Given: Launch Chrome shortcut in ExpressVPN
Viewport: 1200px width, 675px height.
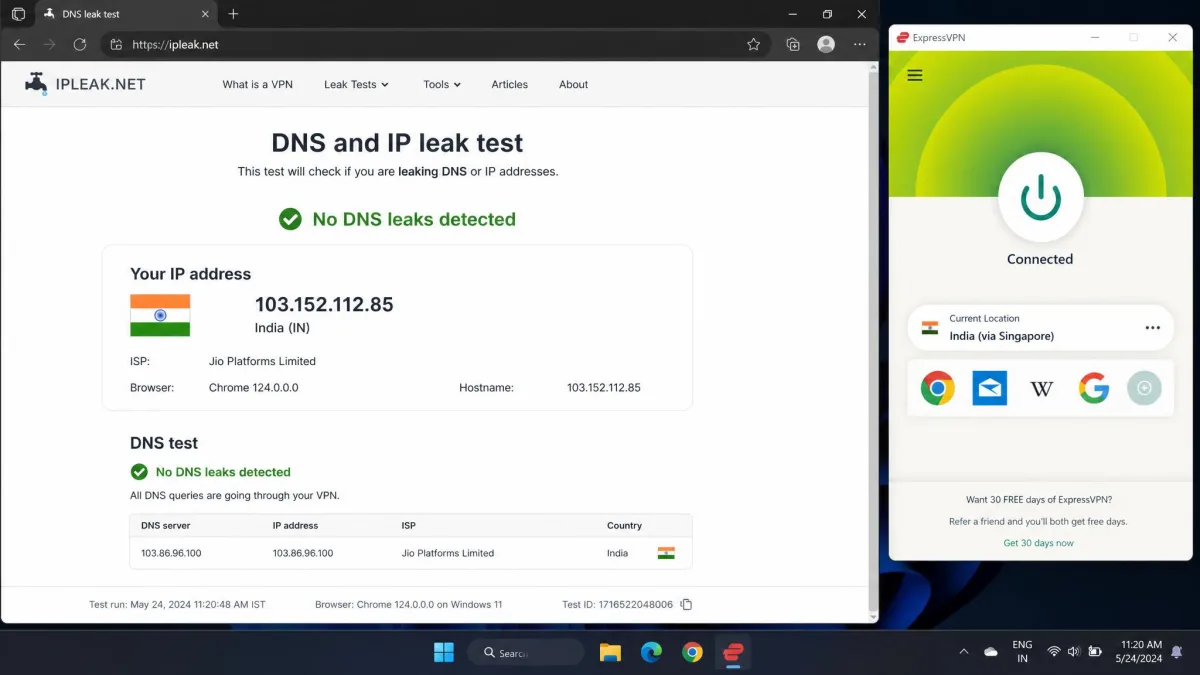Looking at the screenshot, I should click(937, 388).
